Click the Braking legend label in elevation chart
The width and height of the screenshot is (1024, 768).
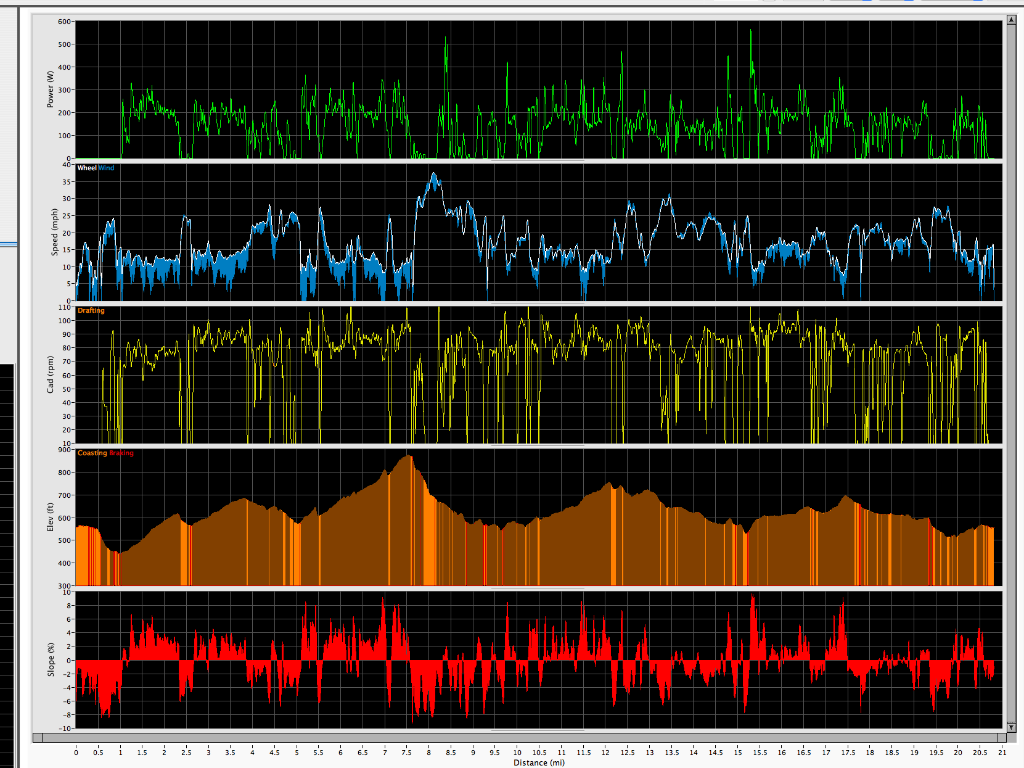click(x=120, y=454)
